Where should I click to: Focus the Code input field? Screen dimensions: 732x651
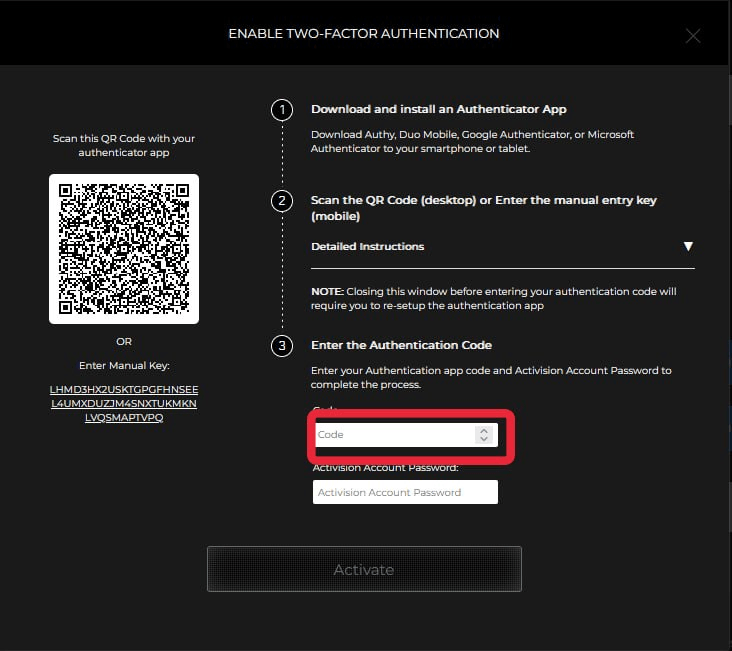tap(405, 435)
